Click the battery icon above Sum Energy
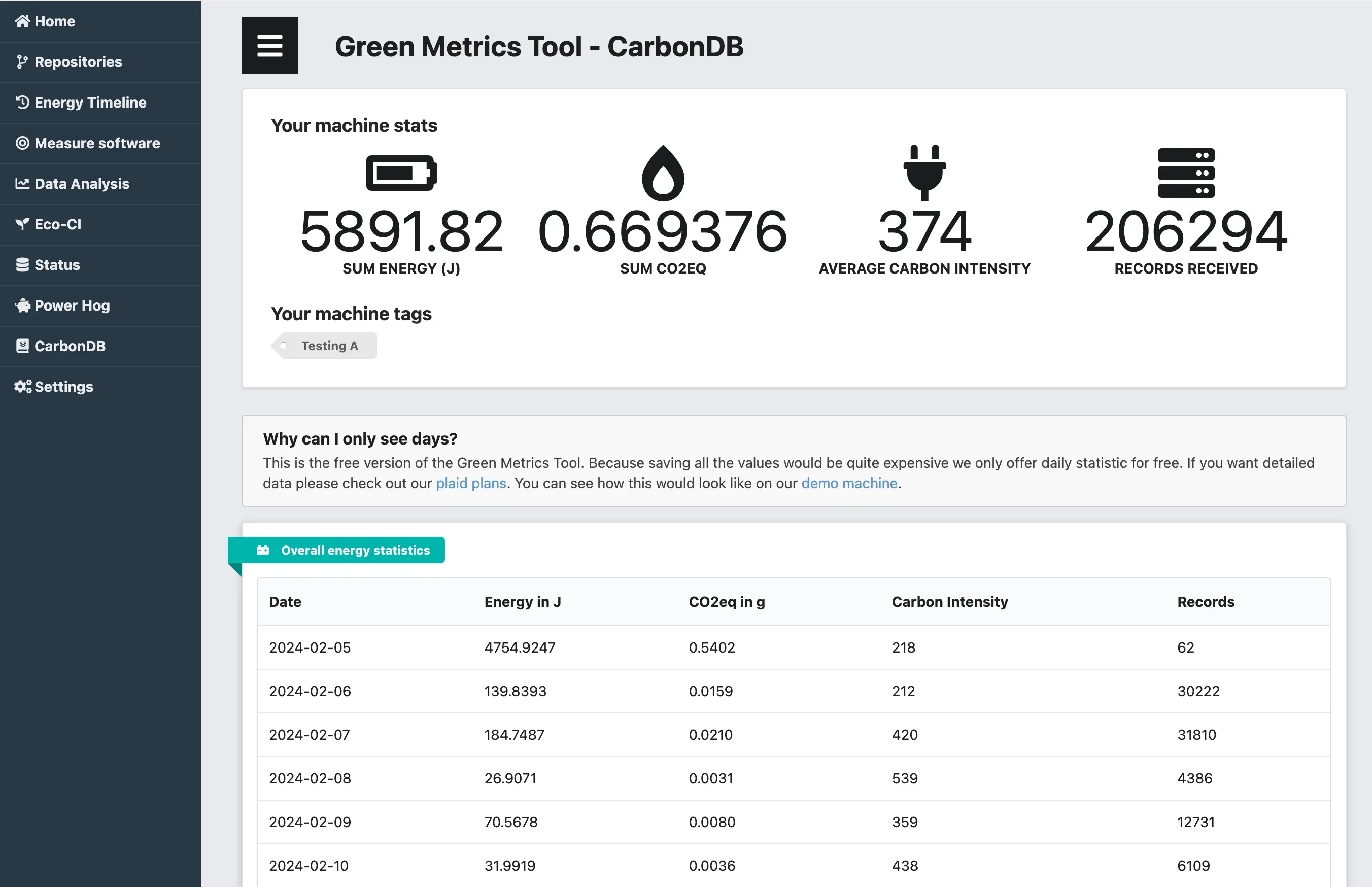The height and width of the screenshot is (887, 1372). pyautogui.click(x=401, y=173)
